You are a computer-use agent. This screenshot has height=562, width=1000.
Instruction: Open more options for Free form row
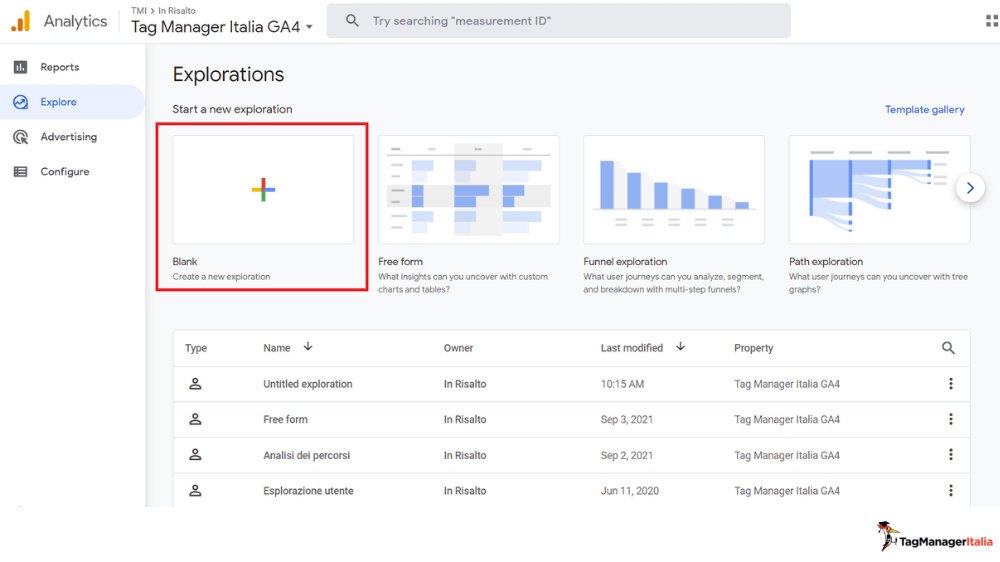(x=951, y=419)
